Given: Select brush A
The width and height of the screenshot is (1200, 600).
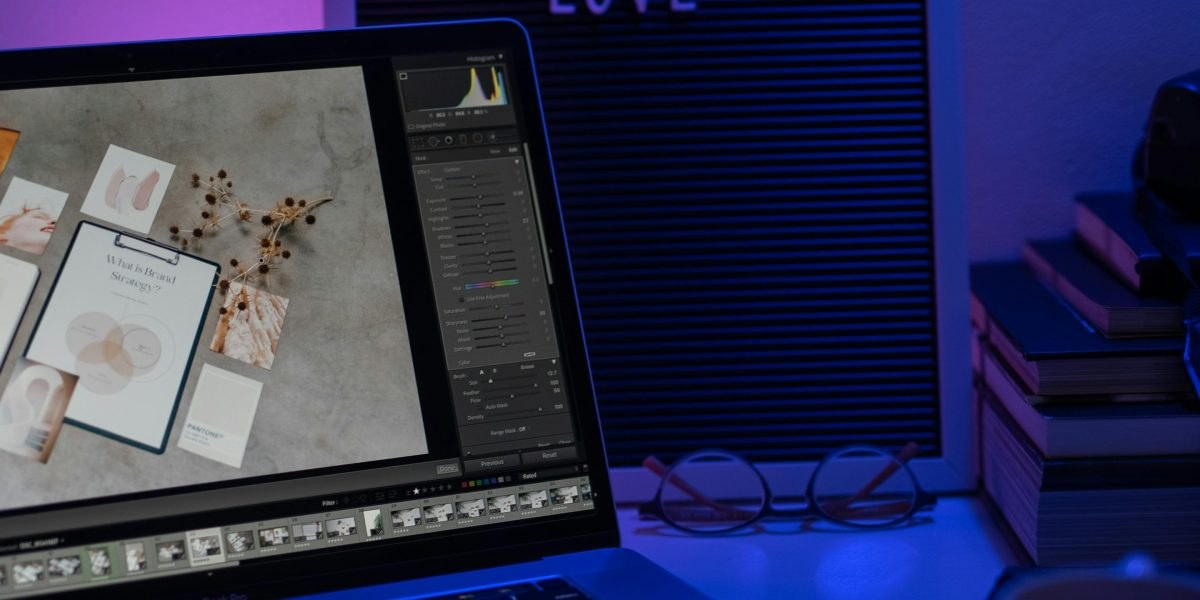Looking at the screenshot, I should [x=482, y=372].
